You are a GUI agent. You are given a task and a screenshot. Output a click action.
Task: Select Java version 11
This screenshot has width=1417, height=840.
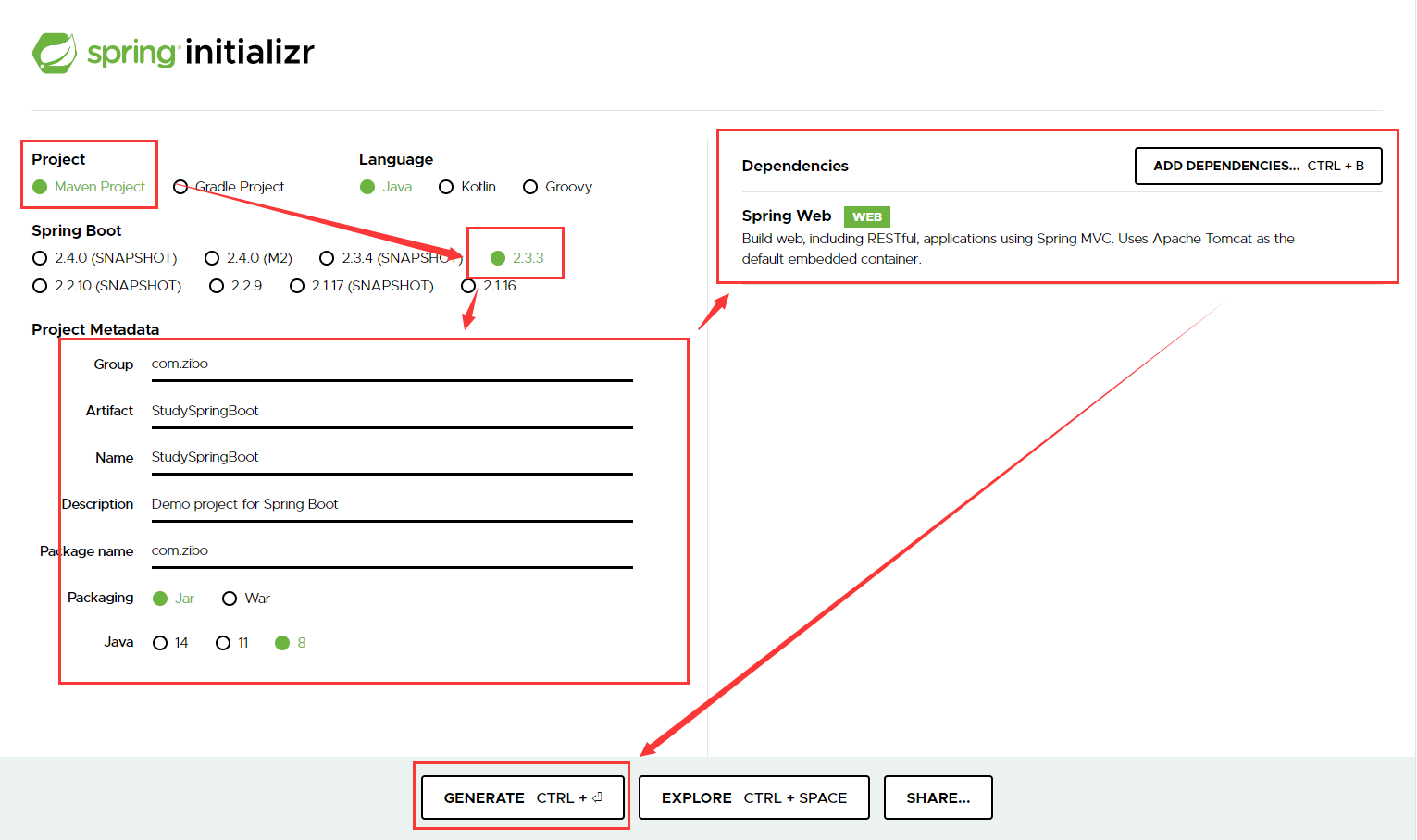pyautogui.click(x=232, y=643)
